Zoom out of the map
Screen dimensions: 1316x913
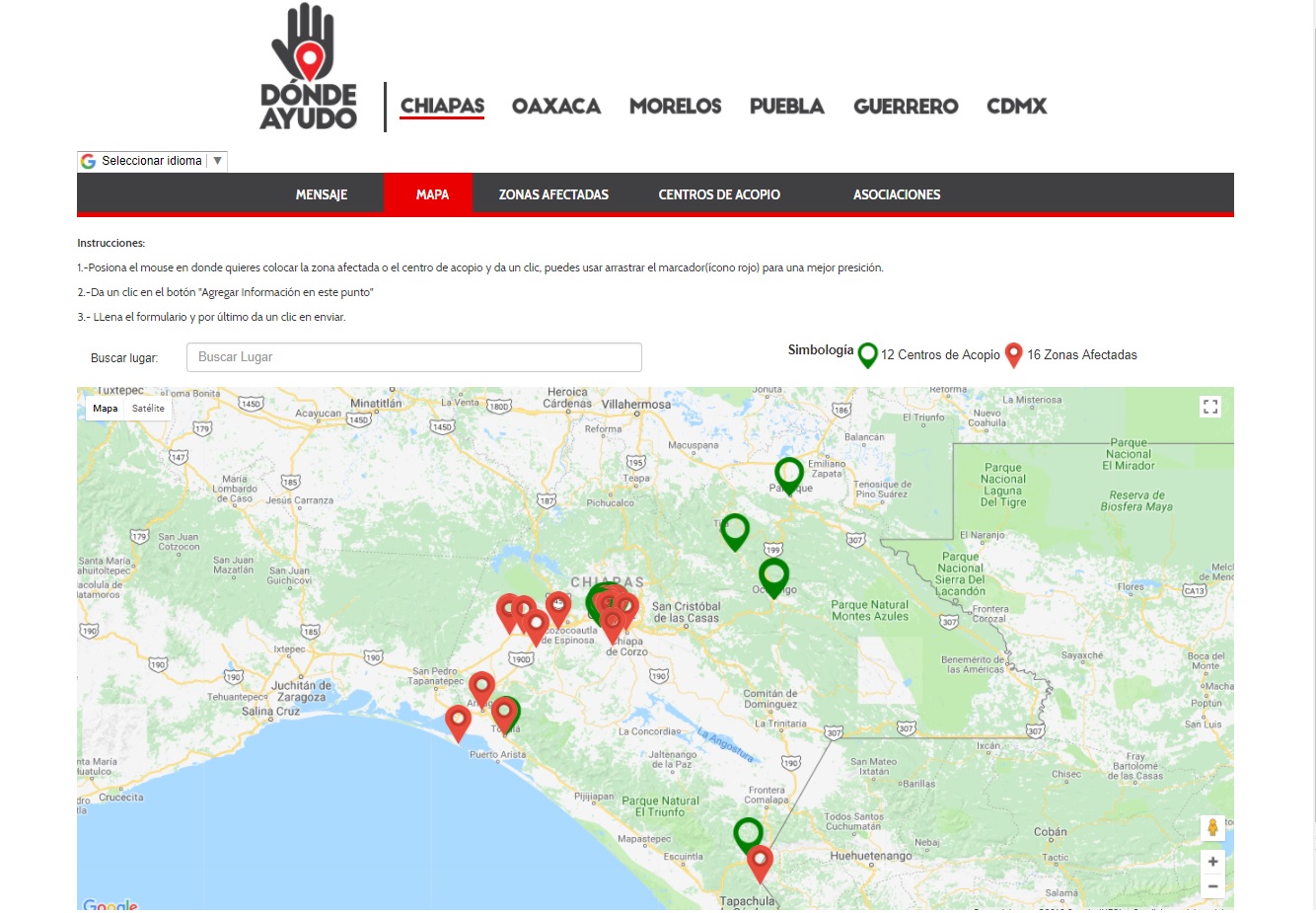tap(1212, 886)
